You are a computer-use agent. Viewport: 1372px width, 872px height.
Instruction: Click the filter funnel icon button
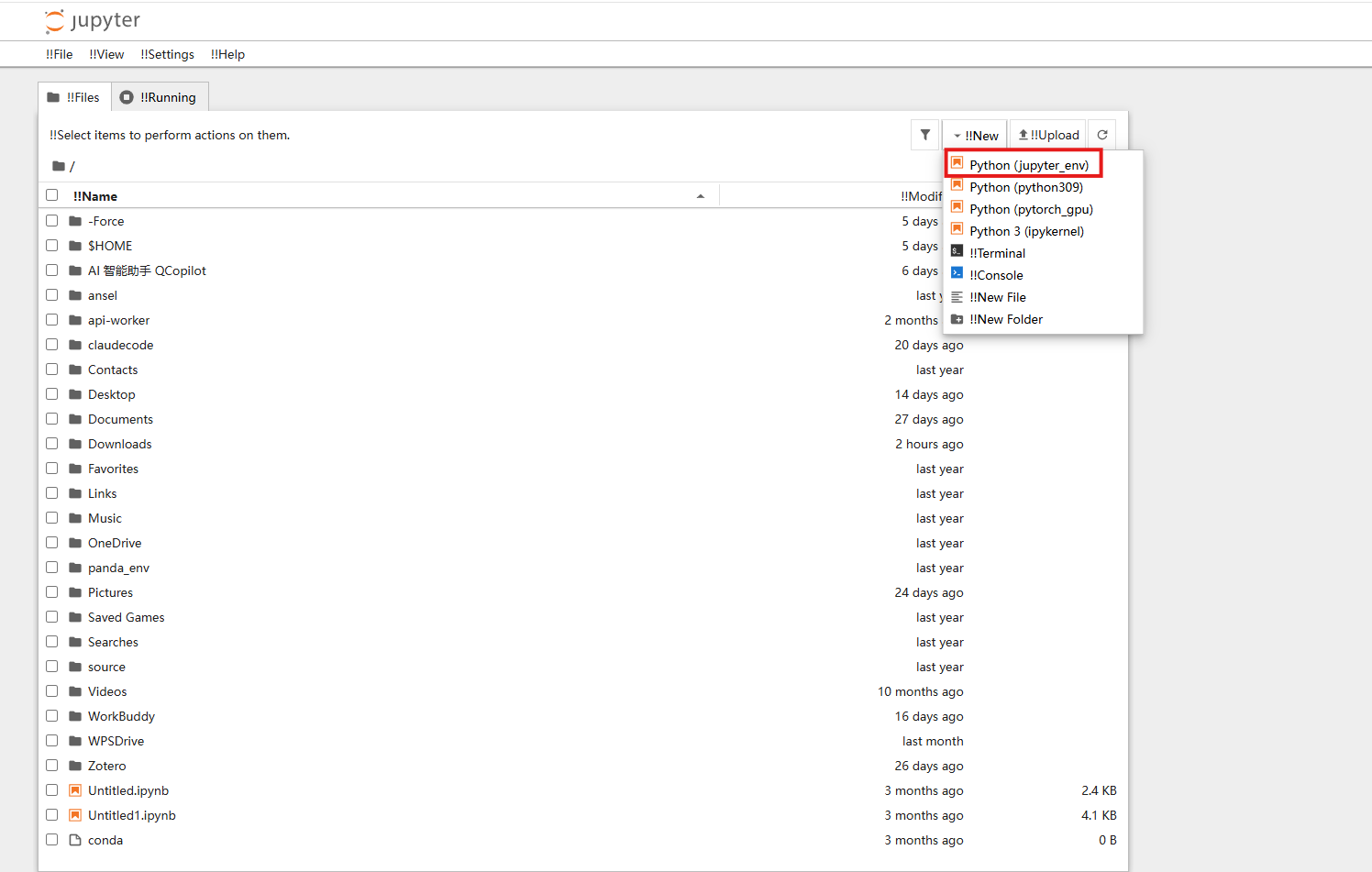925,135
